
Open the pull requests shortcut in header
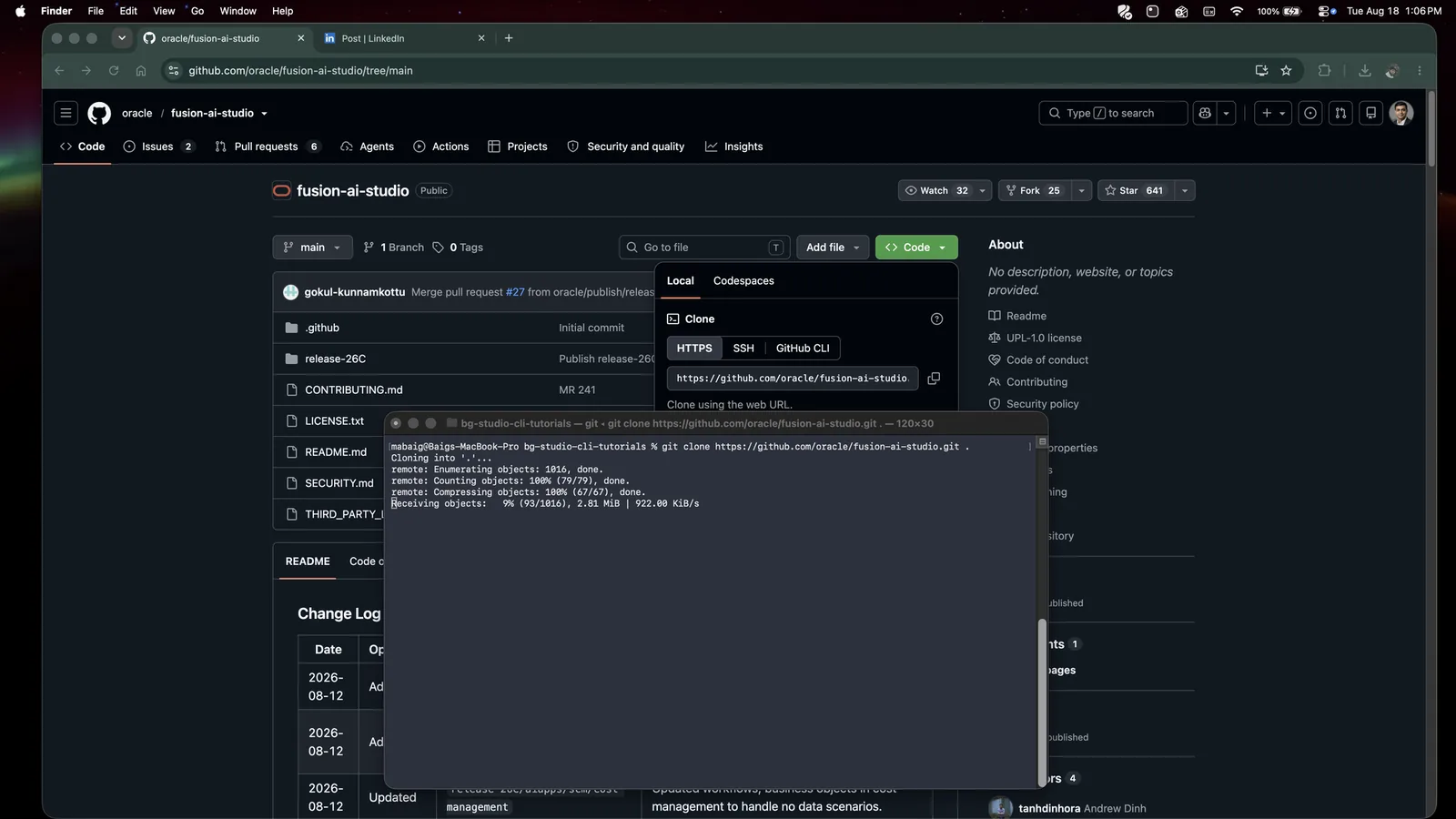pos(1340,113)
